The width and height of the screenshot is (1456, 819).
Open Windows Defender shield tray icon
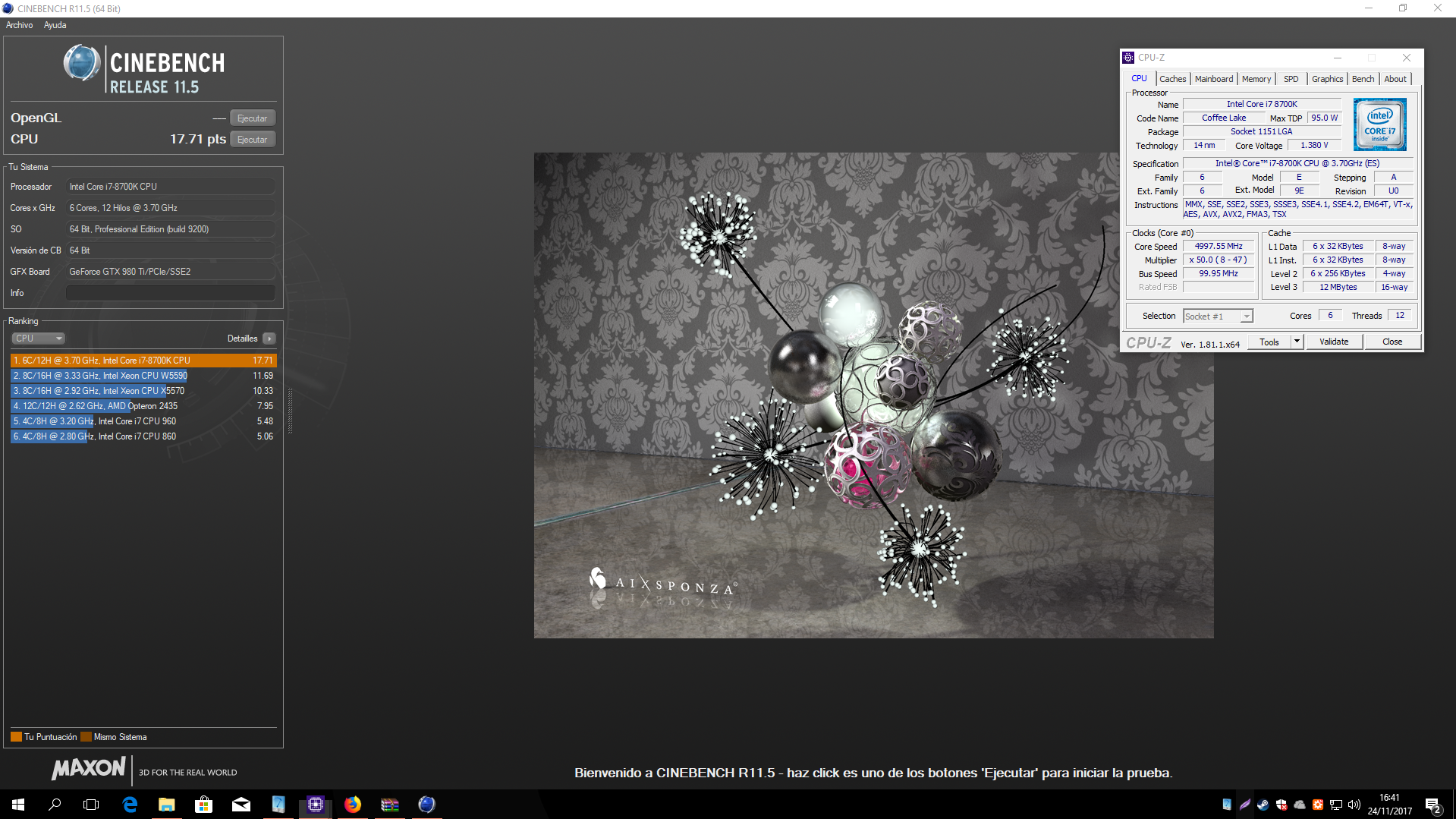click(x=1281, y=805)
